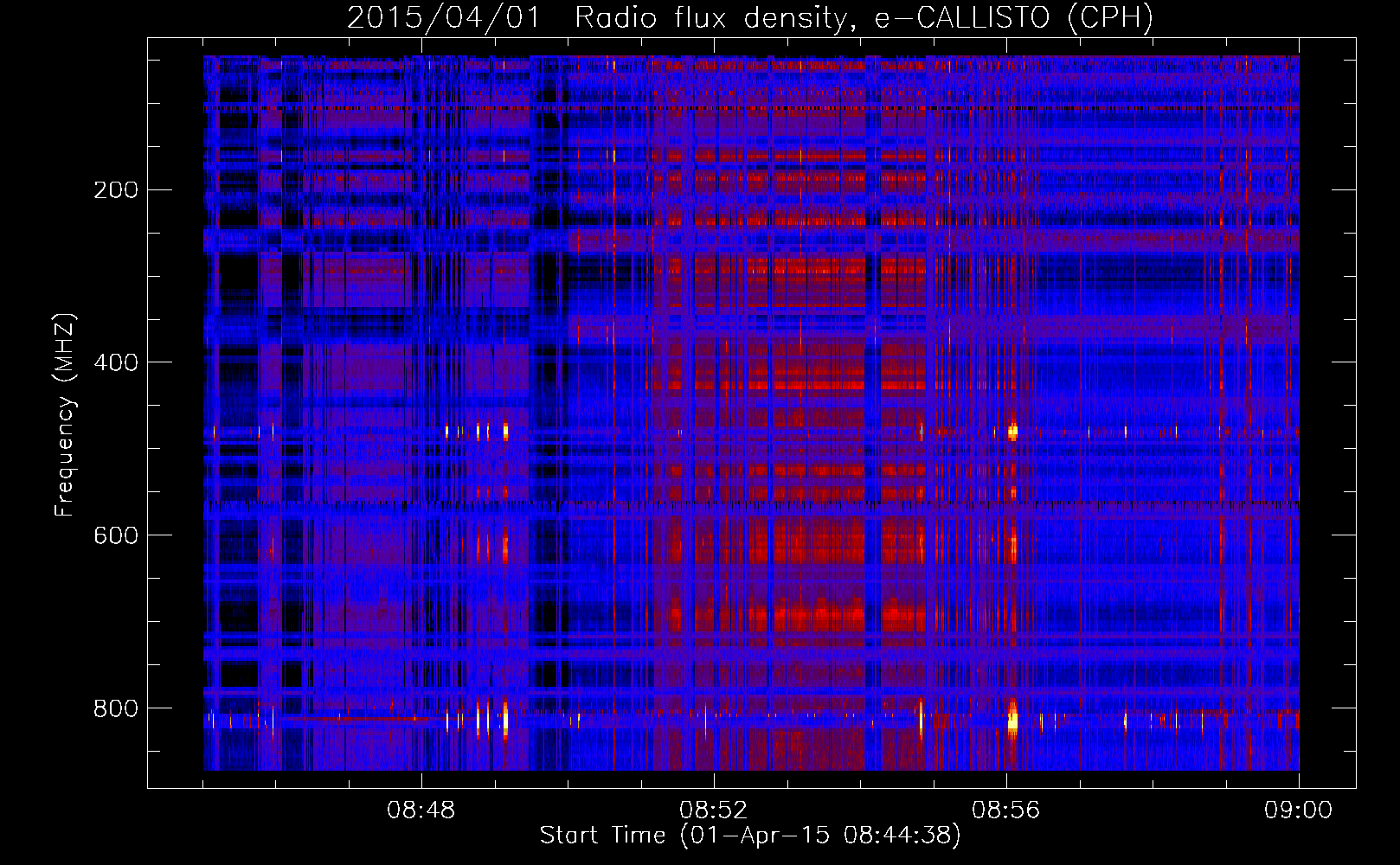Click the 600 frequency tick label
This screenshot has height=865, width=1400.
[116, 535]
